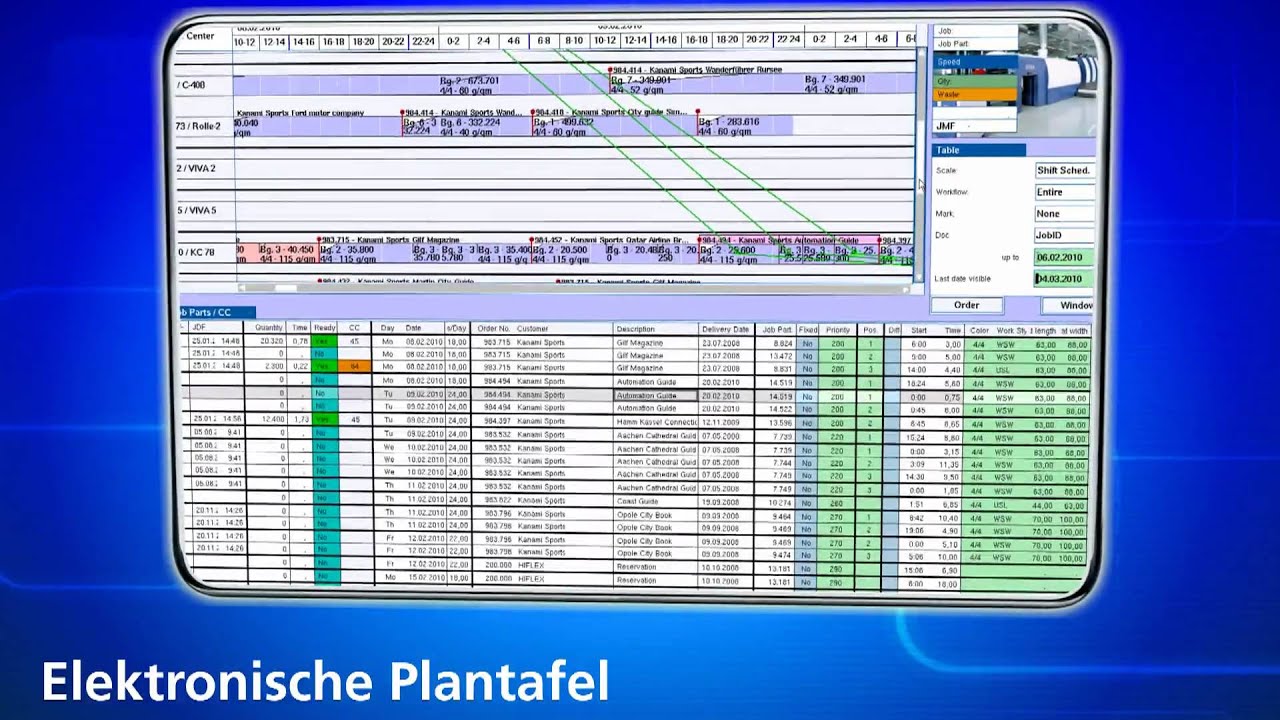Open the Mark dropdown set to None
This screenshot has width=1280, height=720.
(1064, 213)
